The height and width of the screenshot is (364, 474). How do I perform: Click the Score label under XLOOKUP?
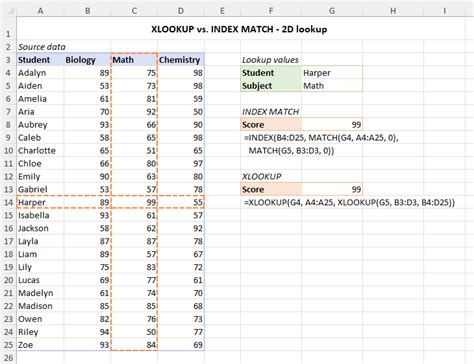pos(271,189)
